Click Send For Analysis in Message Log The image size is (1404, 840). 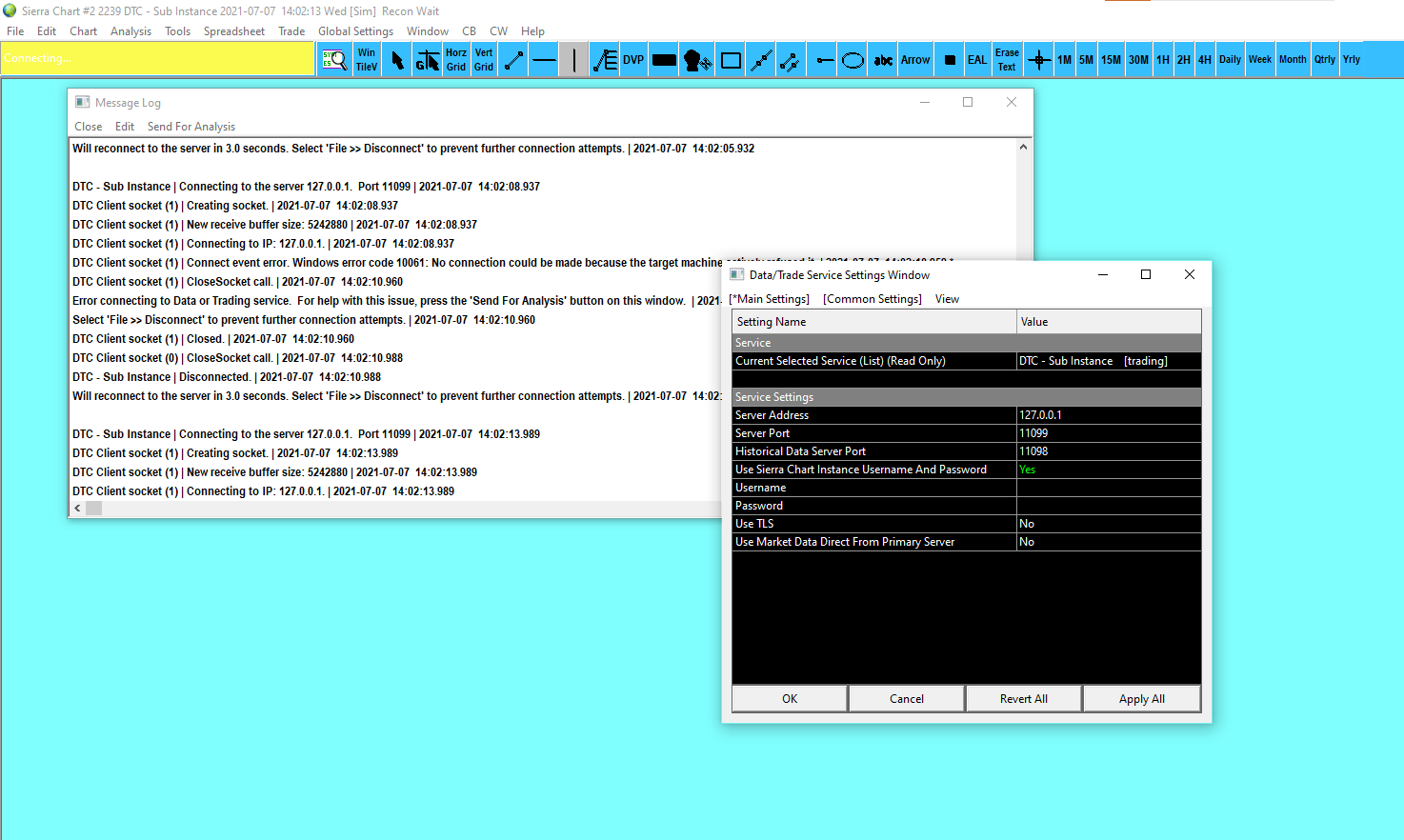click(x=191, y=127)
